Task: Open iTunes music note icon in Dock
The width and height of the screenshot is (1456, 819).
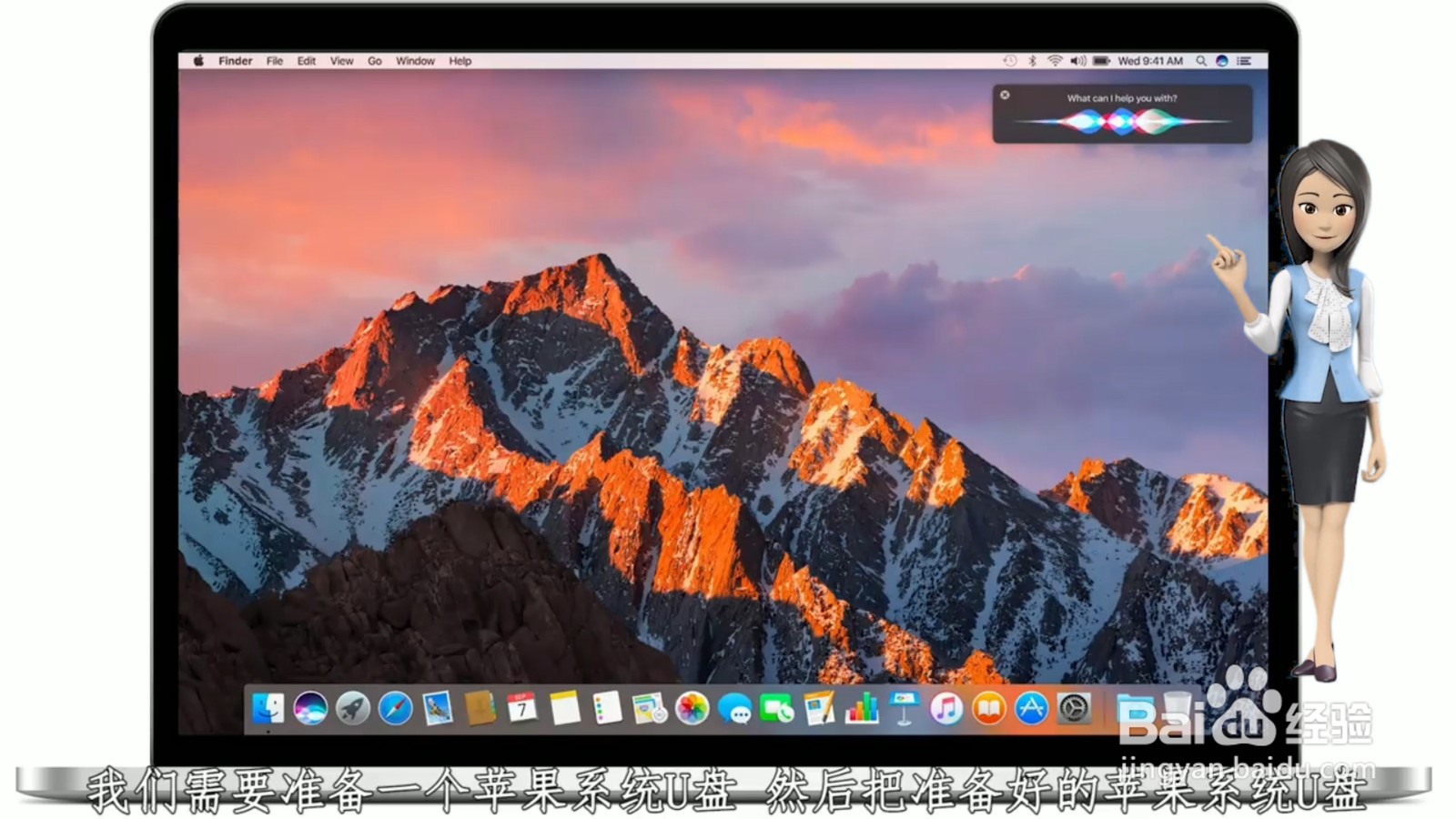Action: [946, 708]
